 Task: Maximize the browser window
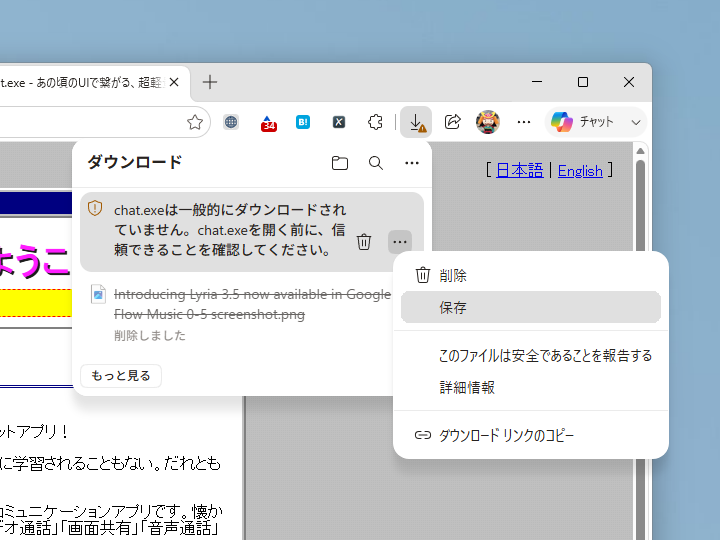[583, 82]
